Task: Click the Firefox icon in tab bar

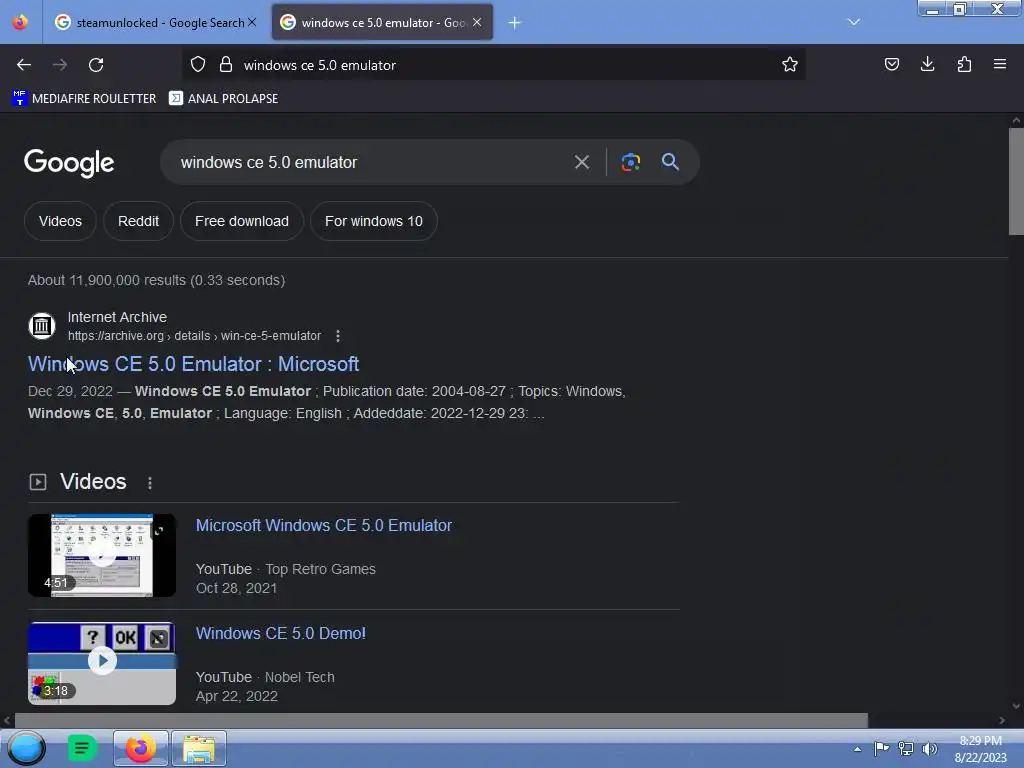Action: (20, 22)
